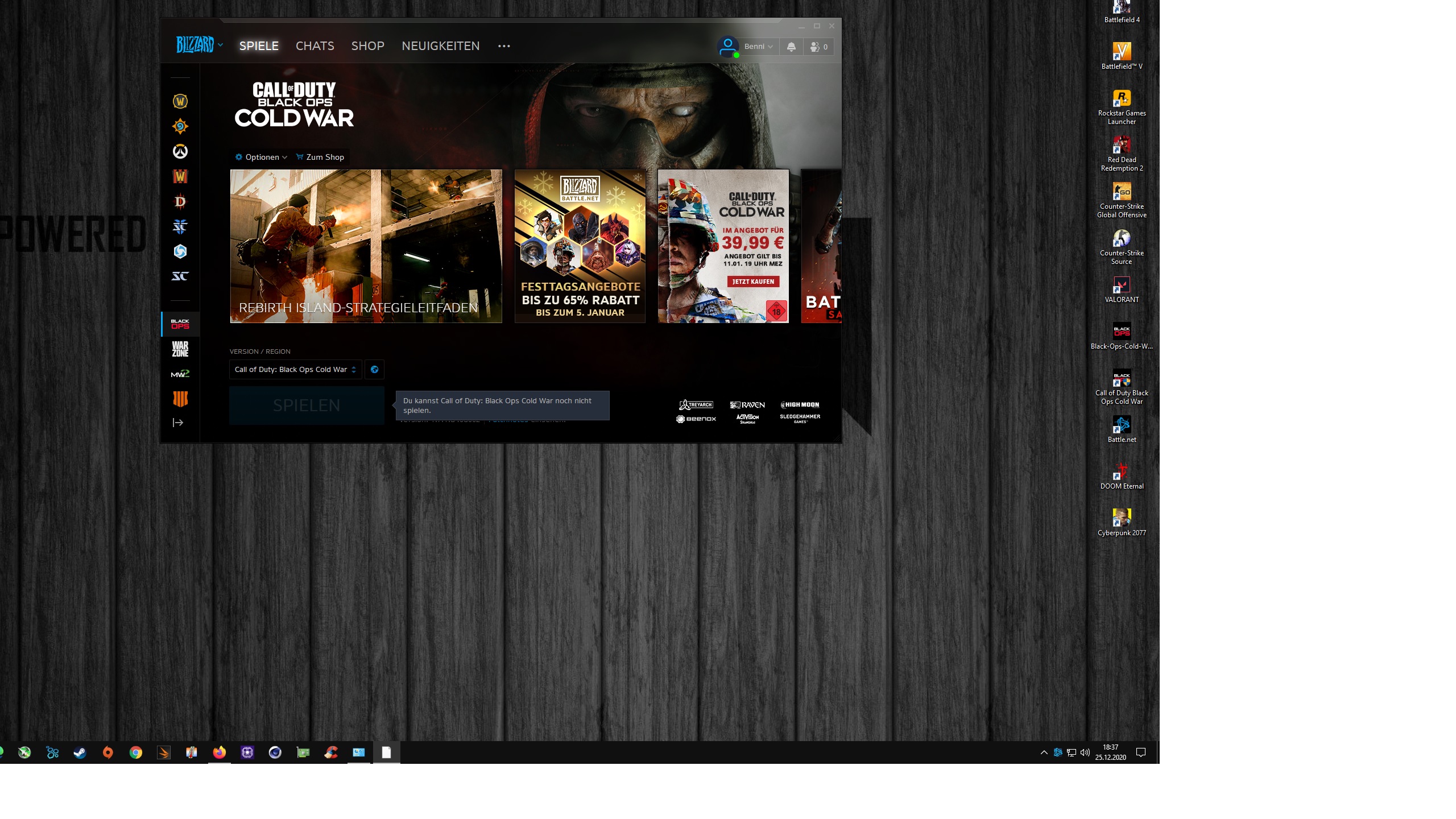Select Hearthstone icon in game list

[x=180, y=126]
